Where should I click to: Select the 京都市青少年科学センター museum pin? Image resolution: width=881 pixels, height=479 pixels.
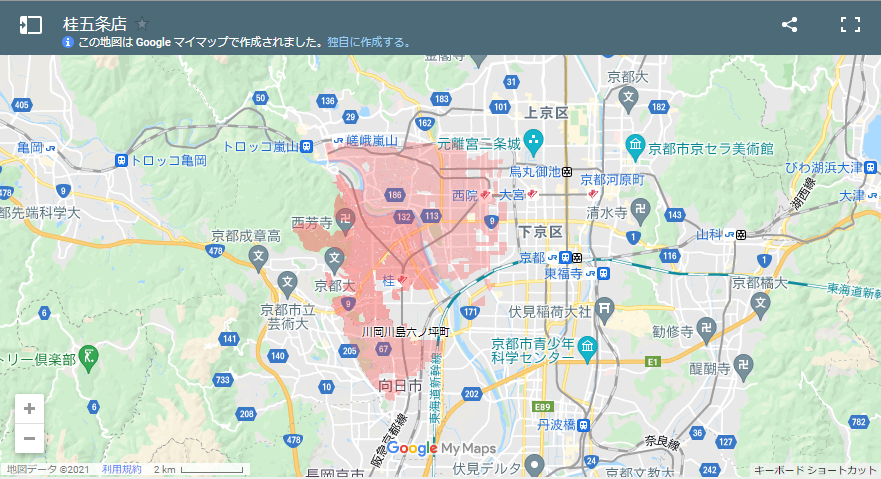pos(587,349)
